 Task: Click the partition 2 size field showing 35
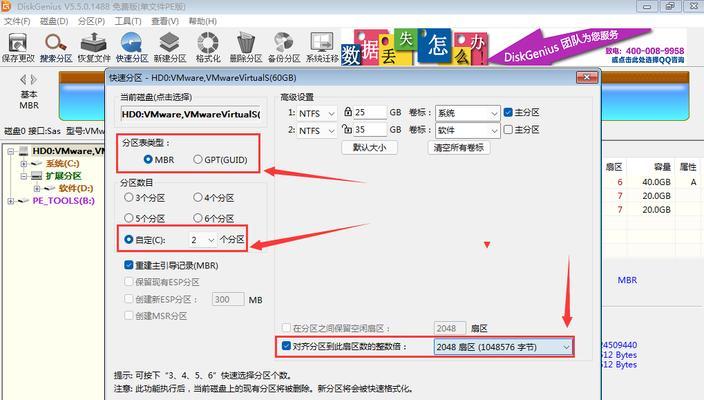pyautogui.click(x=370, y=130)
